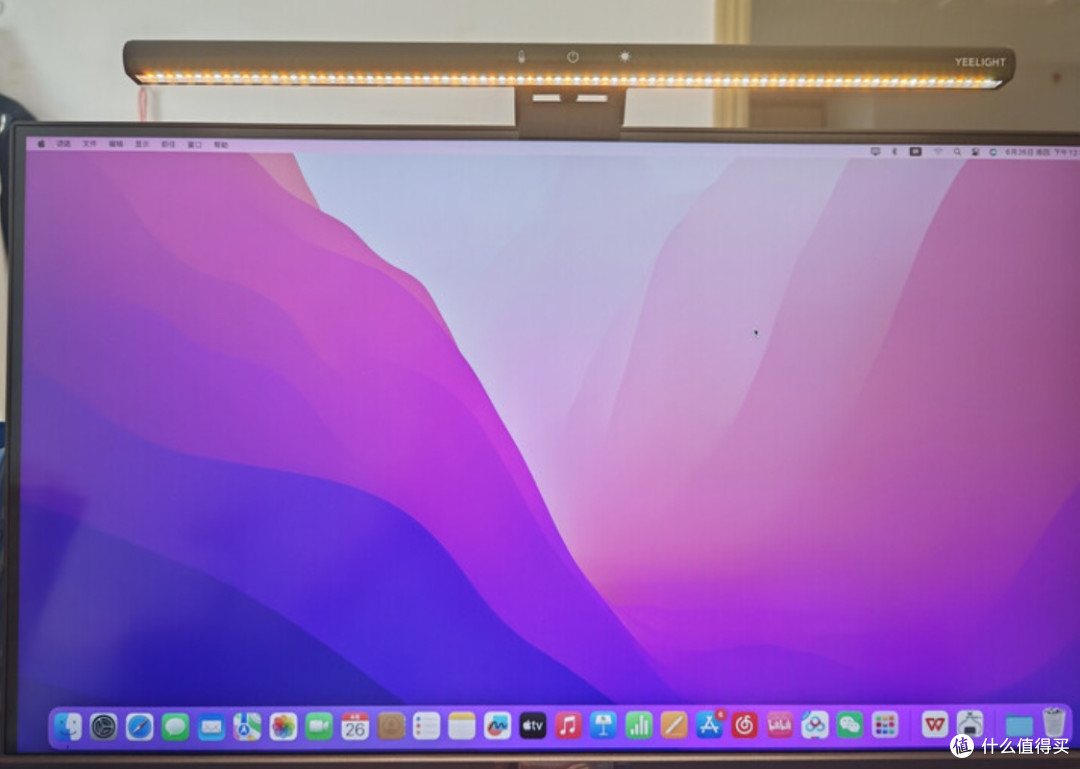Start FaceTime from the Dock

click(x=319, y=726)
